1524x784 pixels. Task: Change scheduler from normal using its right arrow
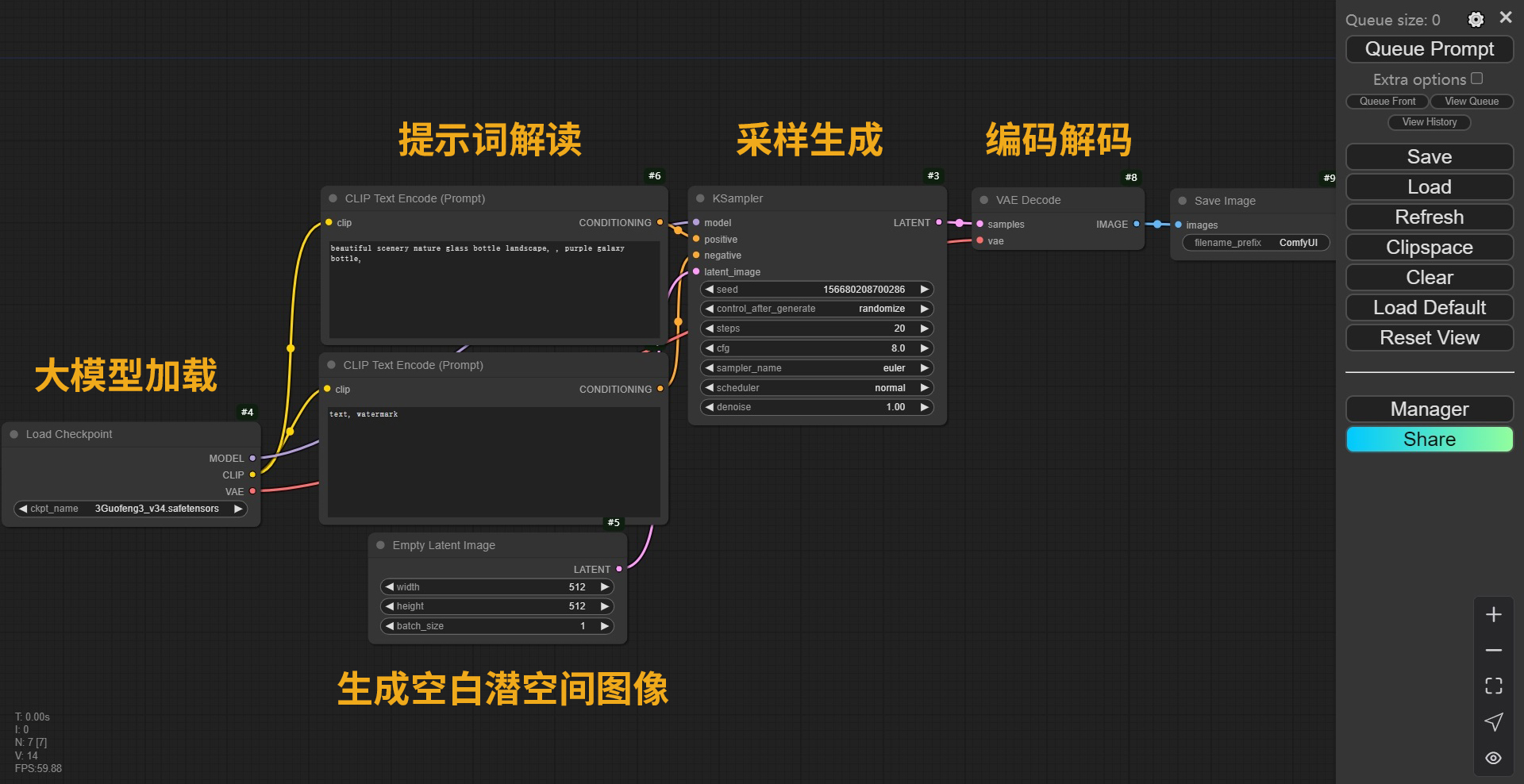[924, 387]
